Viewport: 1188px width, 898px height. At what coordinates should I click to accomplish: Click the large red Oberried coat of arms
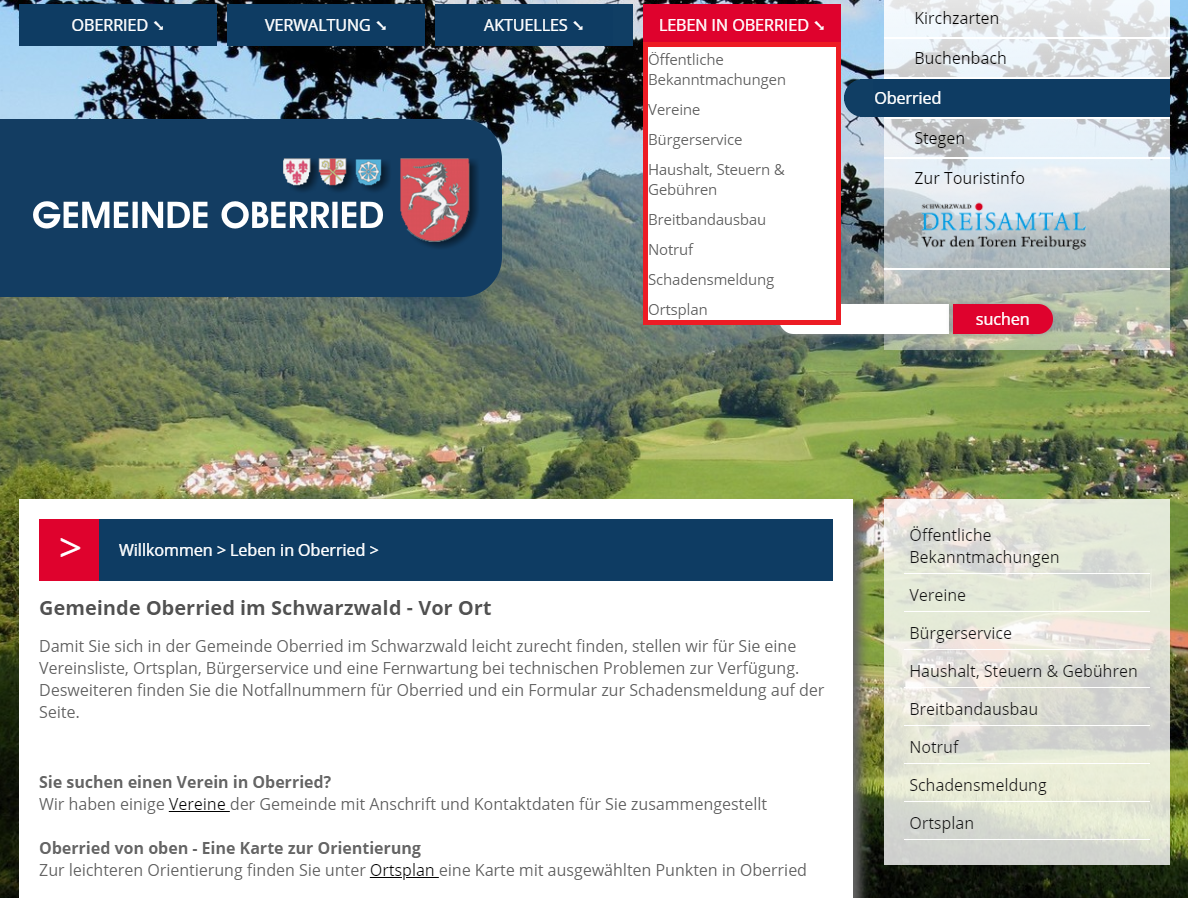tap(435, 200)
